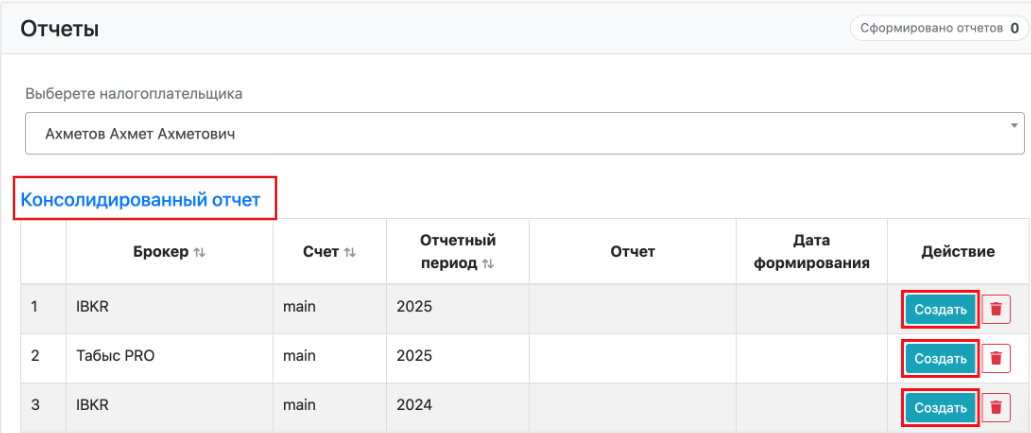Delete the IBKR 2024 report row
1031x433 pixels.
tap(995, 407)
